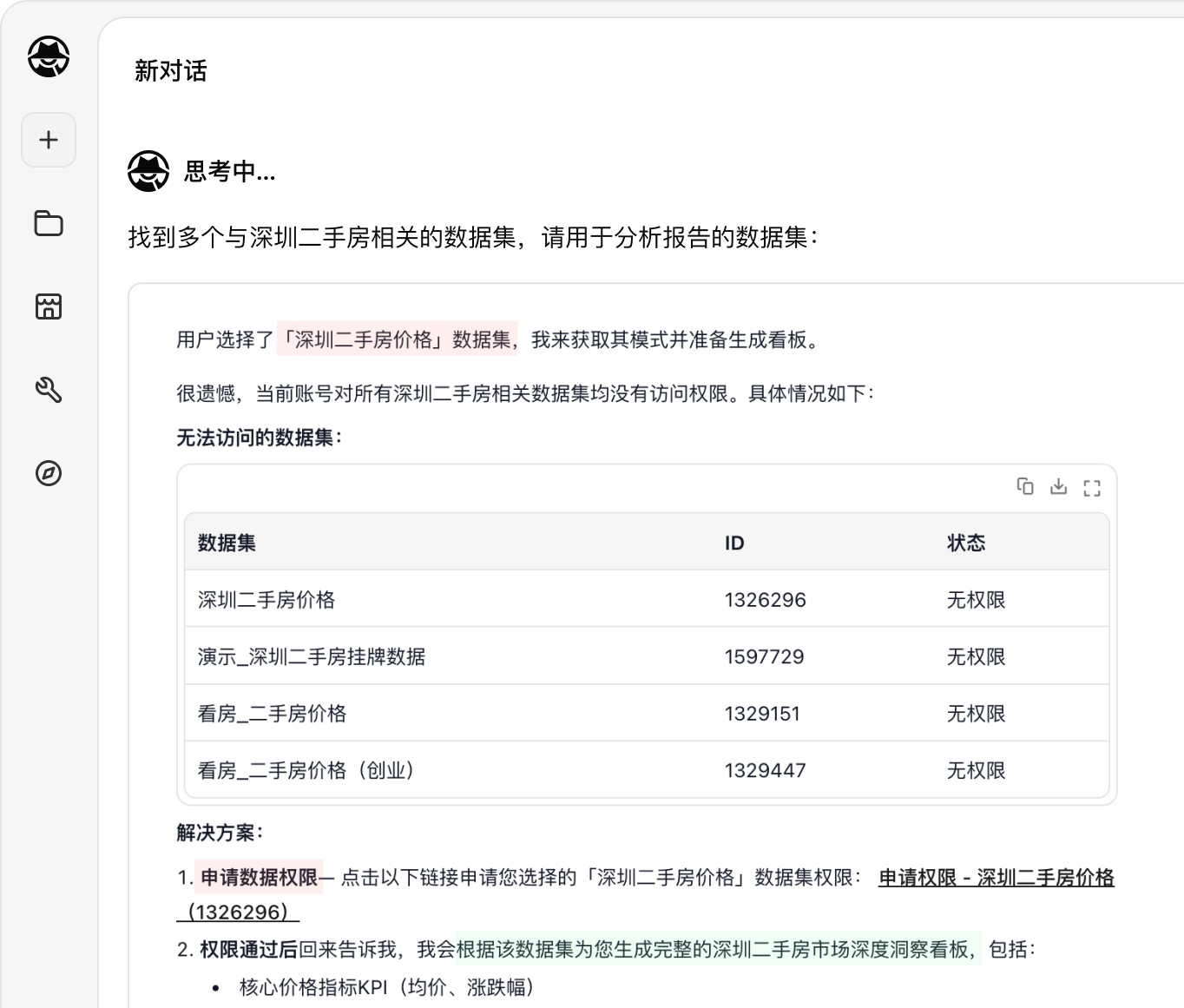Click ID value 1326296
This screenshot has height=1008, width=1184.
tap(766, 600)
